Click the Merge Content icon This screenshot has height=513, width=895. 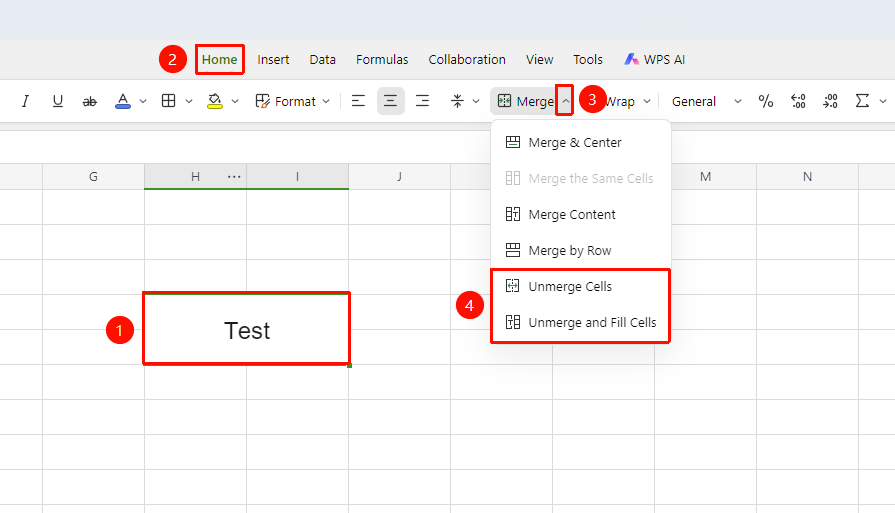point(513,214)
